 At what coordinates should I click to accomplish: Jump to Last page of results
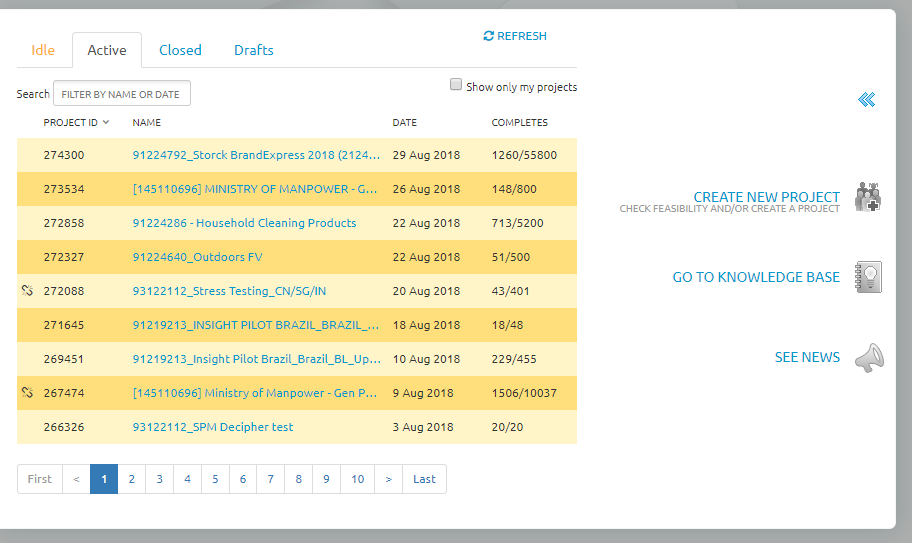tap(424, 479)
